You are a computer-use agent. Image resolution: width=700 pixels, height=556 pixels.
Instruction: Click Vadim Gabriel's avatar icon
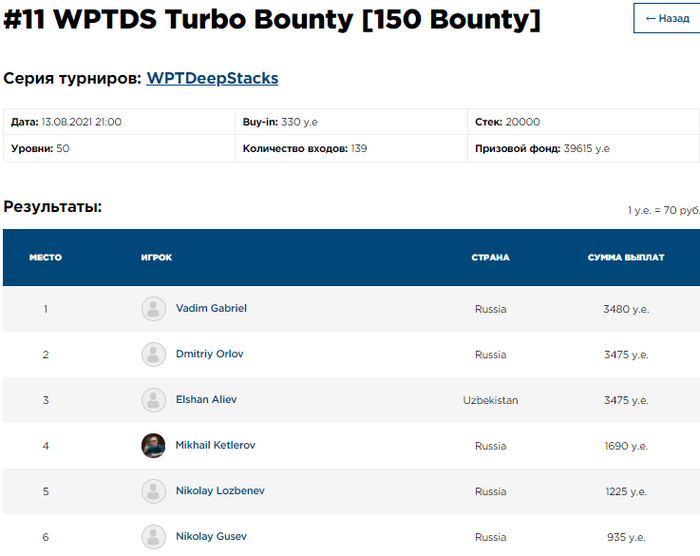pyautogui.click(x=153, y=308)
